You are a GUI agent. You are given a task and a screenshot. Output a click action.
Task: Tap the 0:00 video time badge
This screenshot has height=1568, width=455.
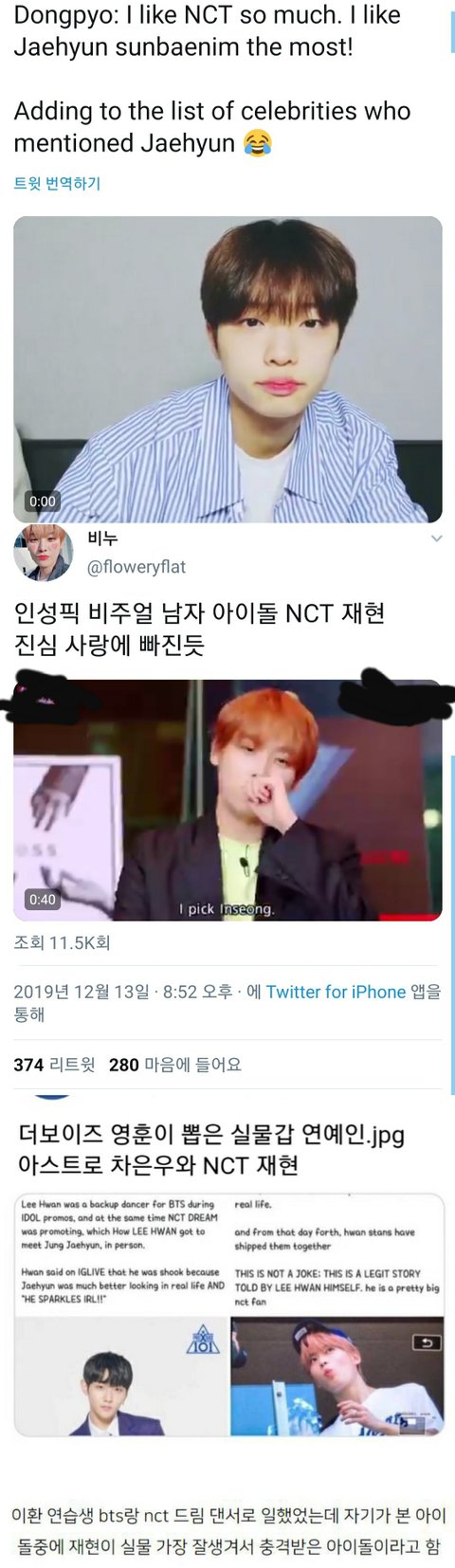tap(43, 501)
